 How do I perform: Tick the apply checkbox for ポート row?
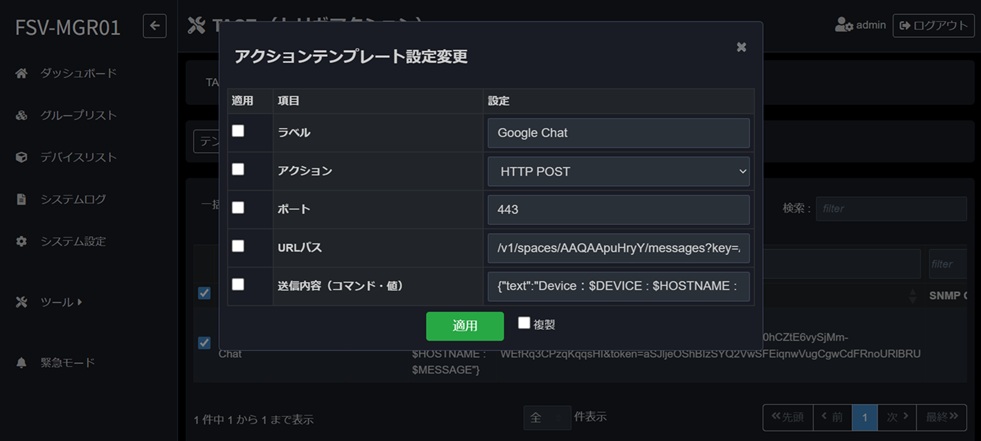[238, 208]
